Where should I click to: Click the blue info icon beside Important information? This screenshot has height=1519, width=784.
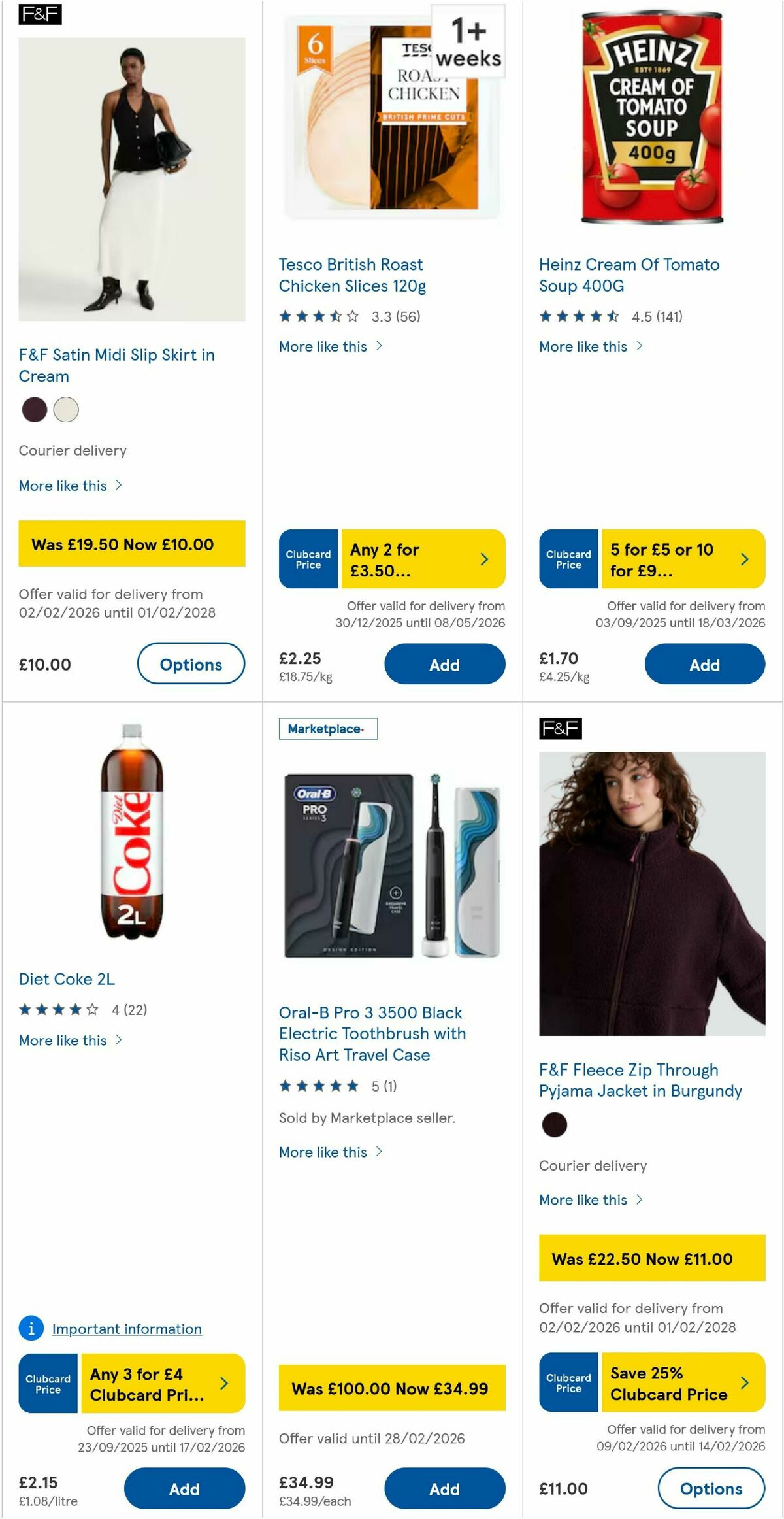tap(31, 1329)
